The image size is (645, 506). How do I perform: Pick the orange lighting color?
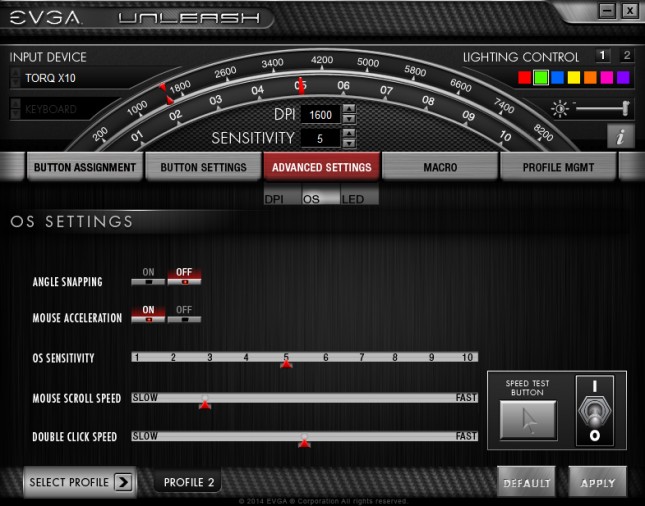(x=590, y=77)
